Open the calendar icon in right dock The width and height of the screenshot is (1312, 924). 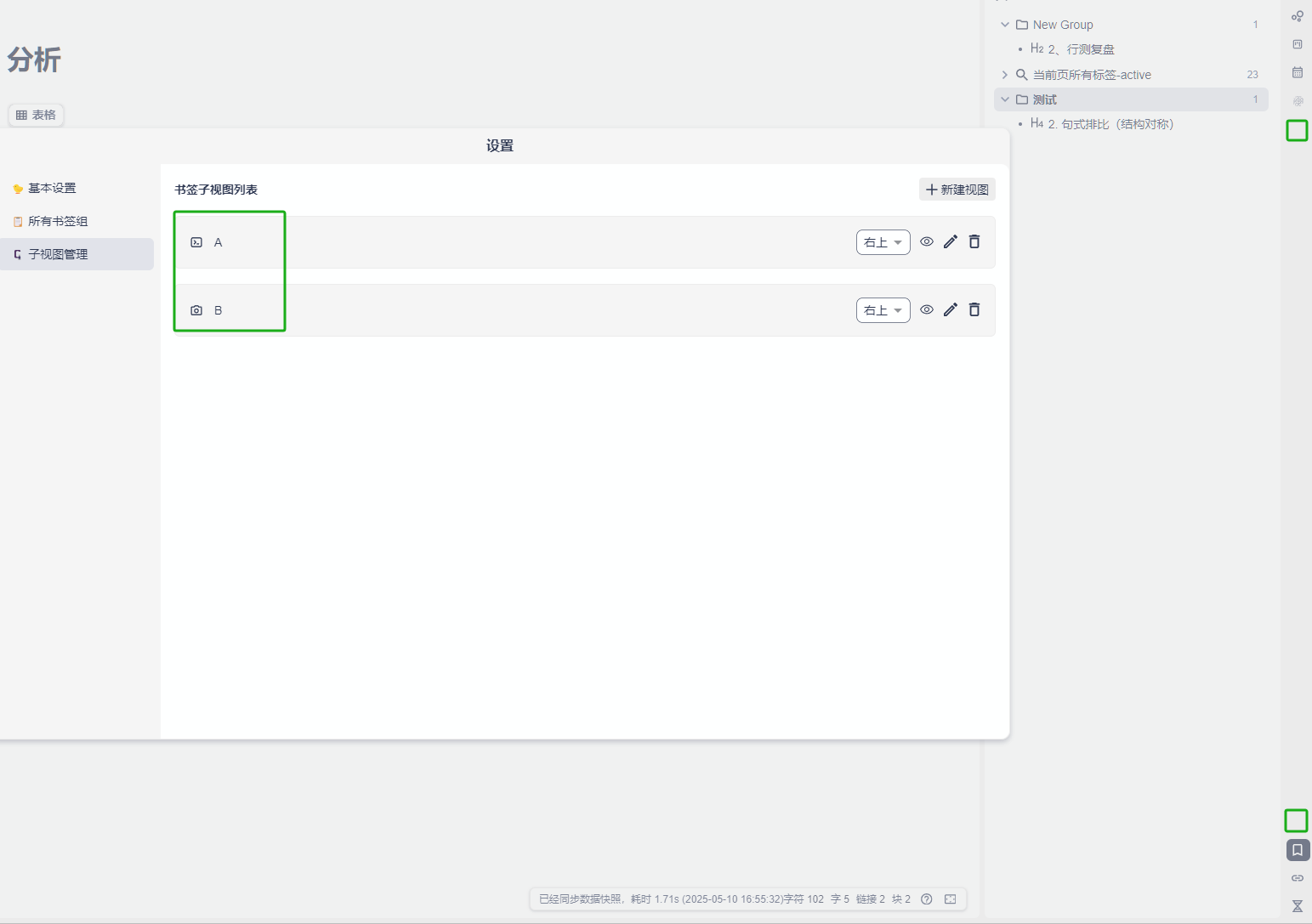click(1298, 72)
